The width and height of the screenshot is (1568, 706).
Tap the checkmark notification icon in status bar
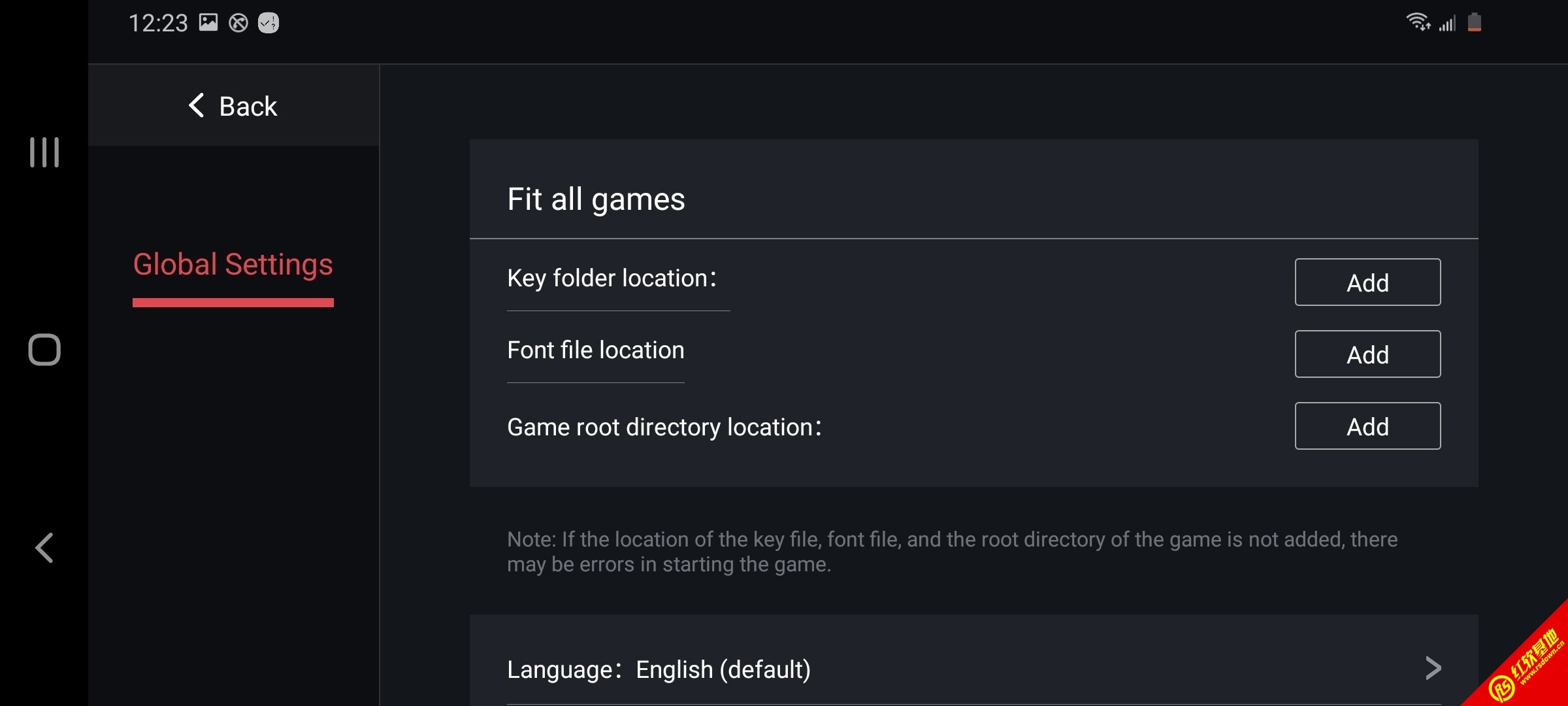(269, 24)
